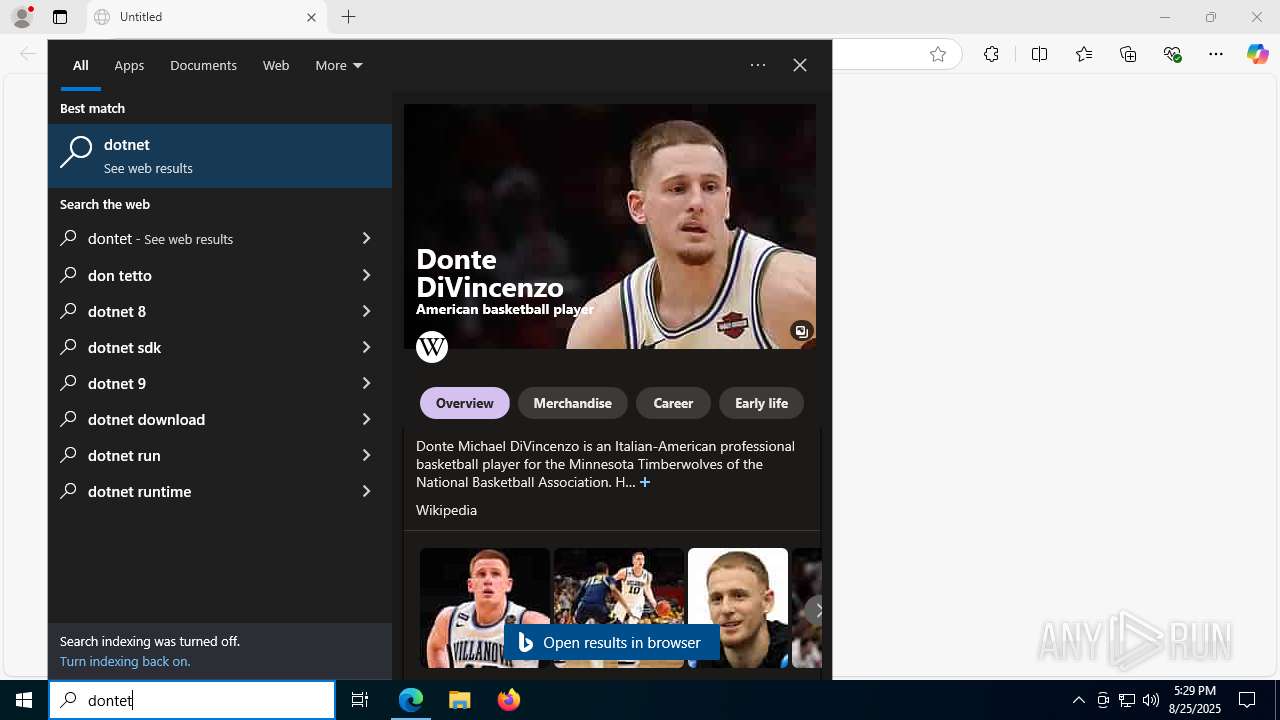Open the Wikipedia source link

446,510
